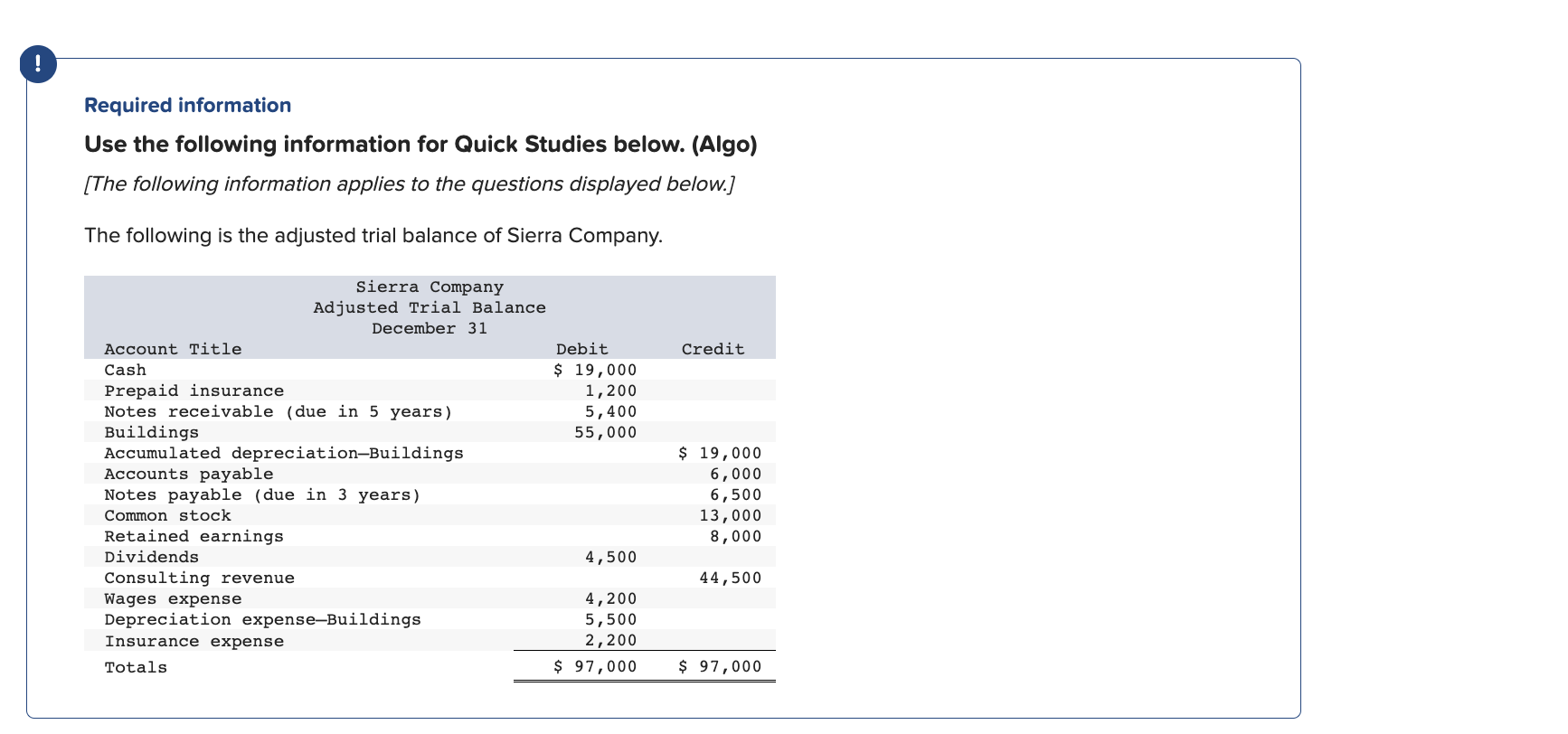Click the 'Adjusted Trial Balance' table subtitle

coord(430,307)
